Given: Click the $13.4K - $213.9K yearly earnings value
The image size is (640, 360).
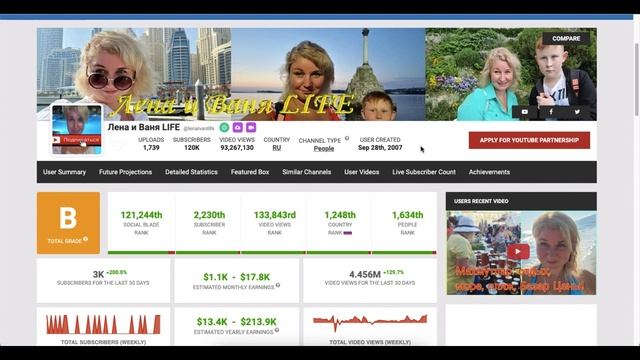Looking at the screenshot, I should tap(237, 322).
